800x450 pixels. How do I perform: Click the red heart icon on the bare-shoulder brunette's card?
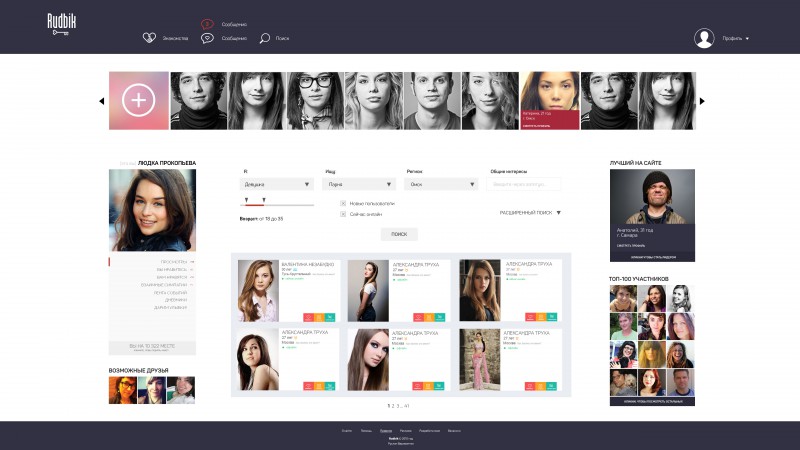[x=308, y=386]
